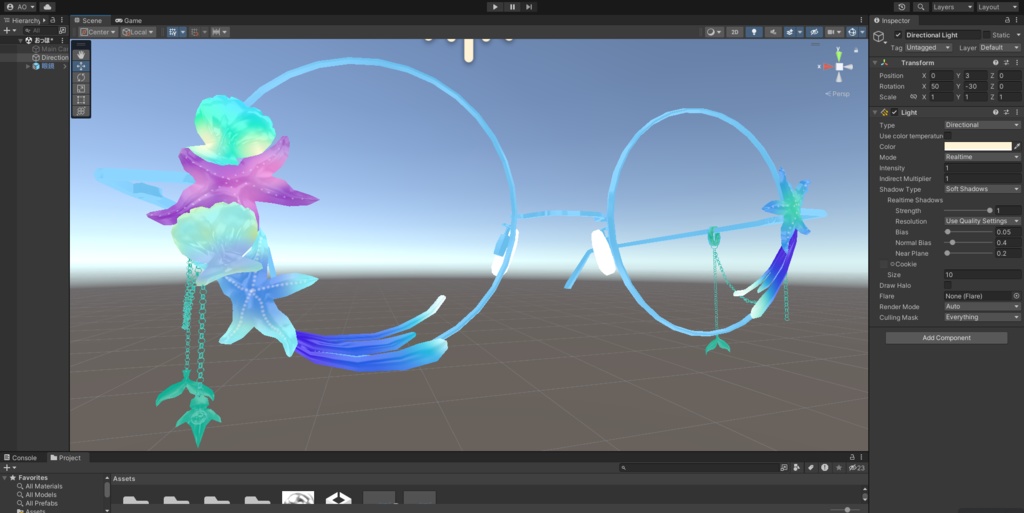Viewport: 1024px width, 513px height.
Task: Click the scene gizmo X axis cone
Action: [x=826, y=67]
